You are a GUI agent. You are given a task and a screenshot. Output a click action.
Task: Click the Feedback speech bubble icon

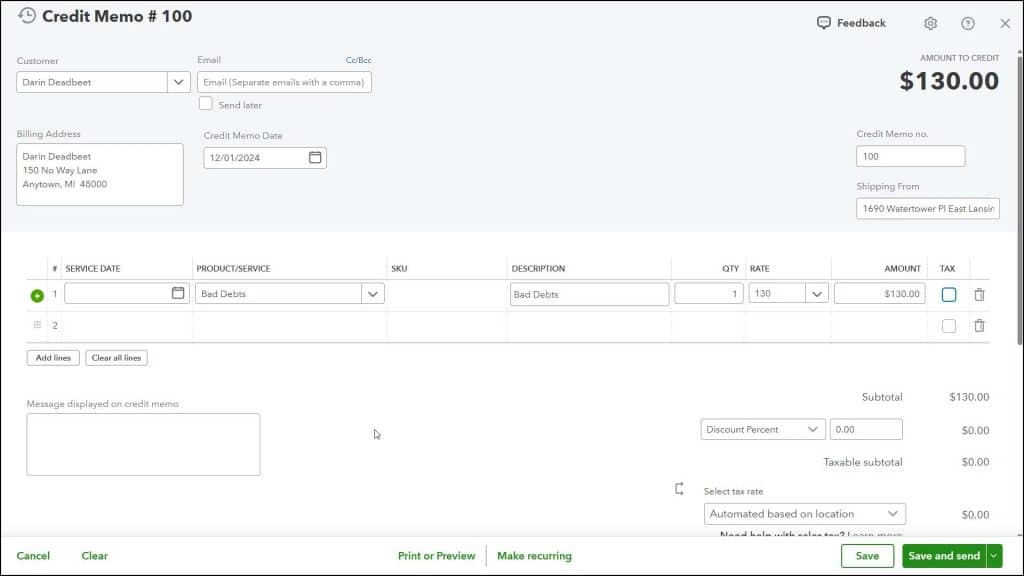tap(824, 23)
